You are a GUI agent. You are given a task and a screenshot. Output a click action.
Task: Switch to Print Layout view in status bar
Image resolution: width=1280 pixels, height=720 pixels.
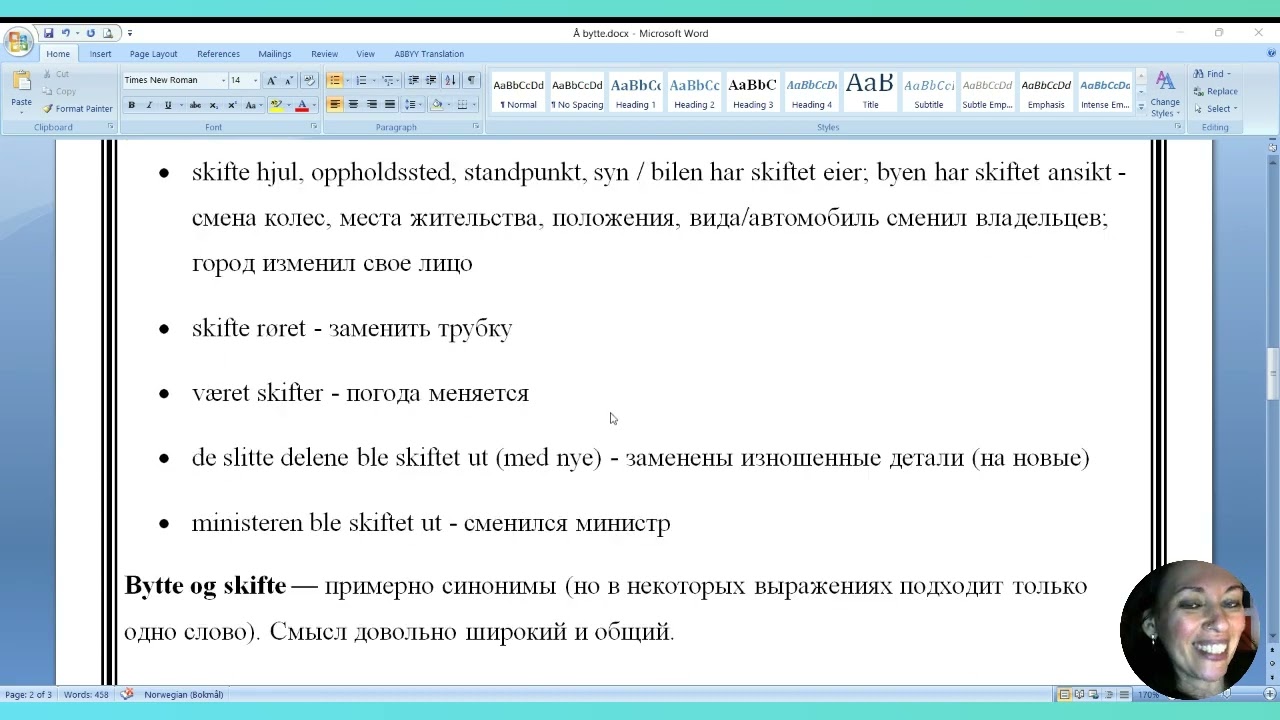coord(1064,694)
